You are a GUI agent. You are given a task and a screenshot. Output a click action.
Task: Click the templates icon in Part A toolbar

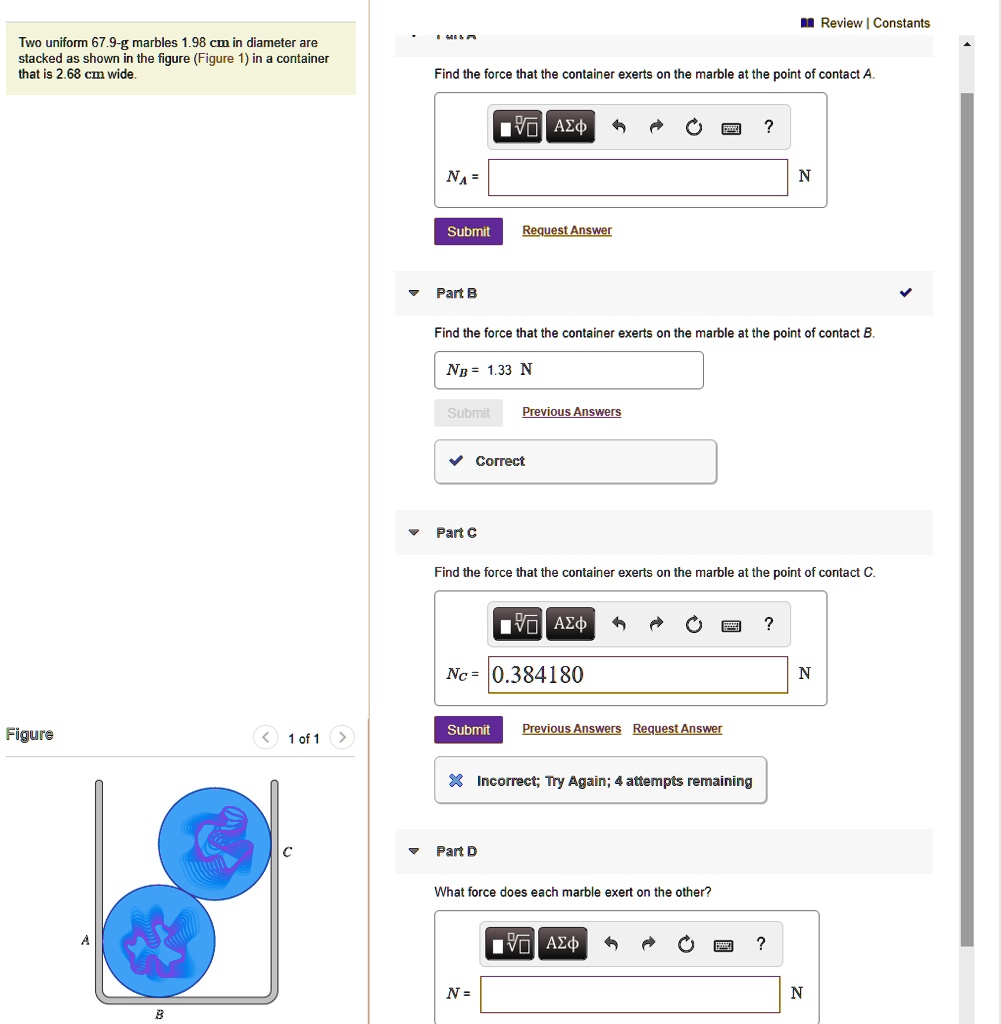coord(517,127)
